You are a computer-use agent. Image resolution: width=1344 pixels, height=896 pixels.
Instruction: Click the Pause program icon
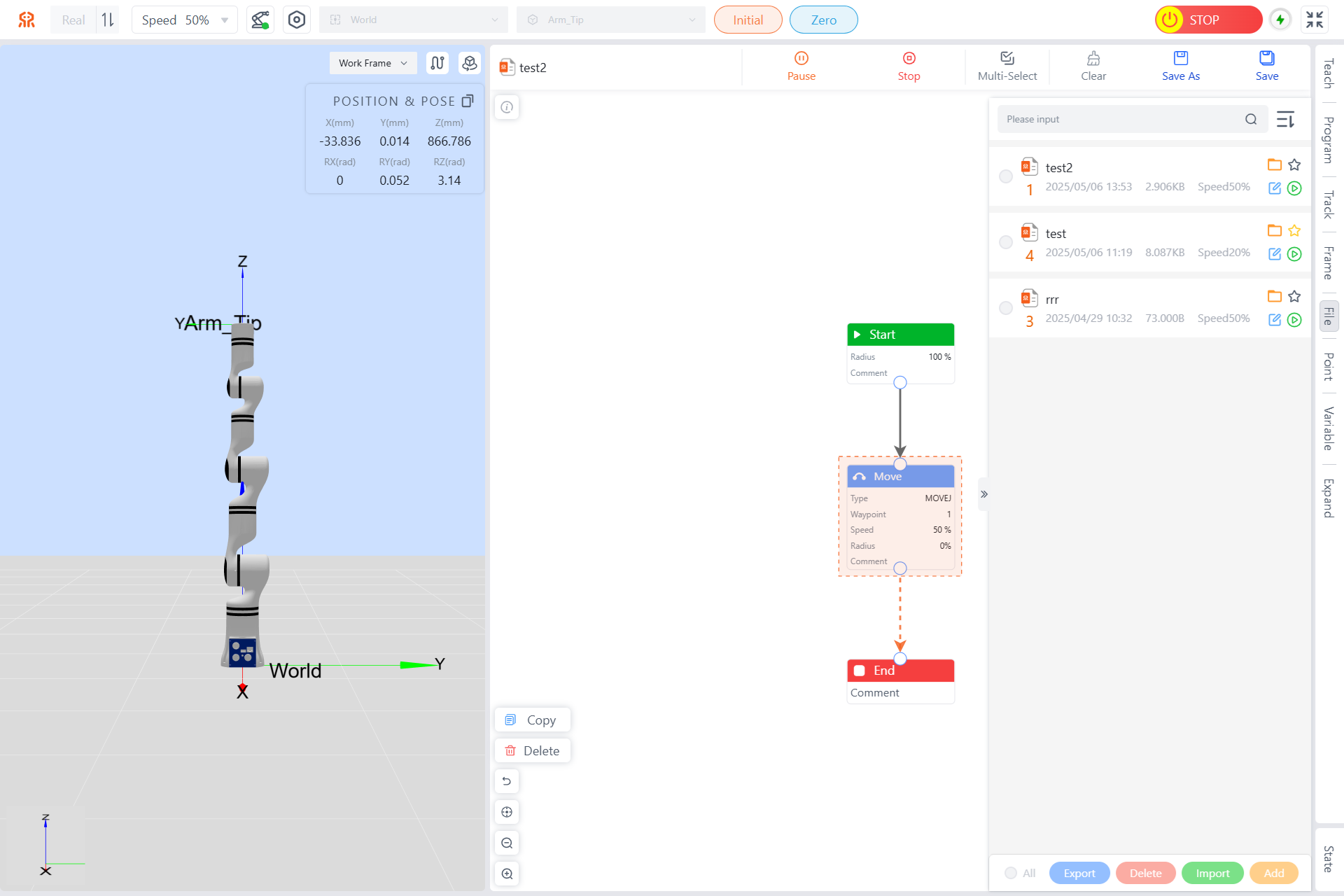(801, 58)
